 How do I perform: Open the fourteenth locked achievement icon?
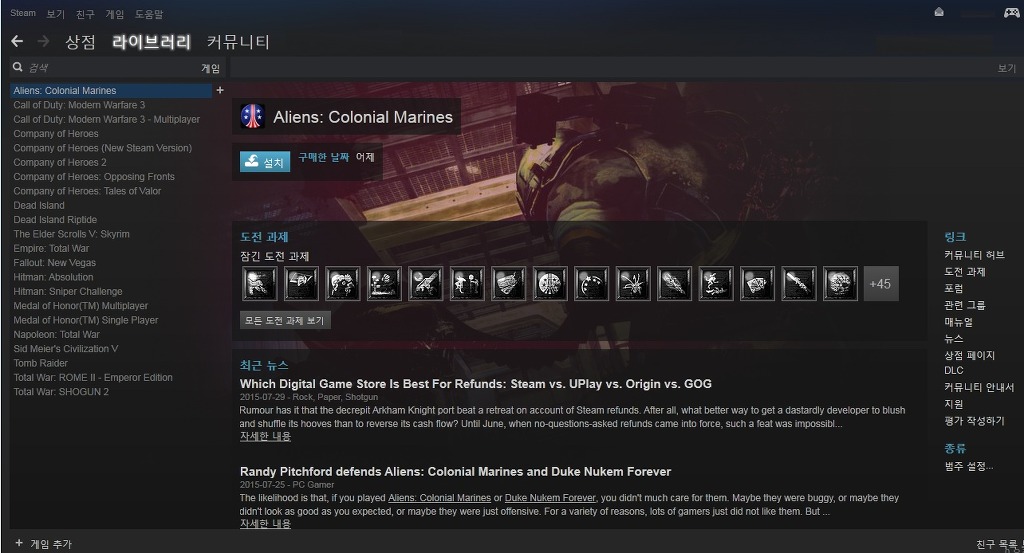click(x=799, y=283)
